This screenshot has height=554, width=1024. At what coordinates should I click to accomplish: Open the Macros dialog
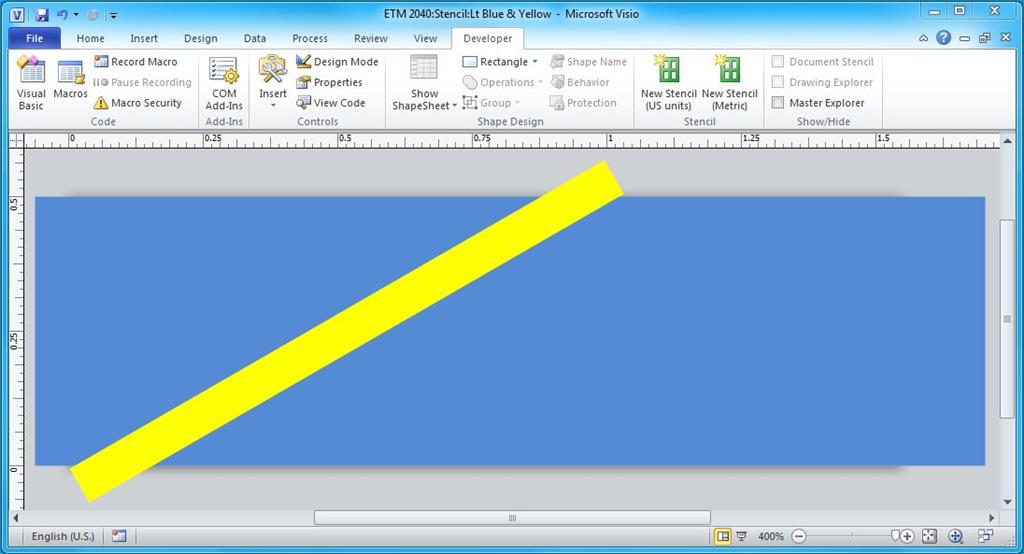click(x=71, y=79)
